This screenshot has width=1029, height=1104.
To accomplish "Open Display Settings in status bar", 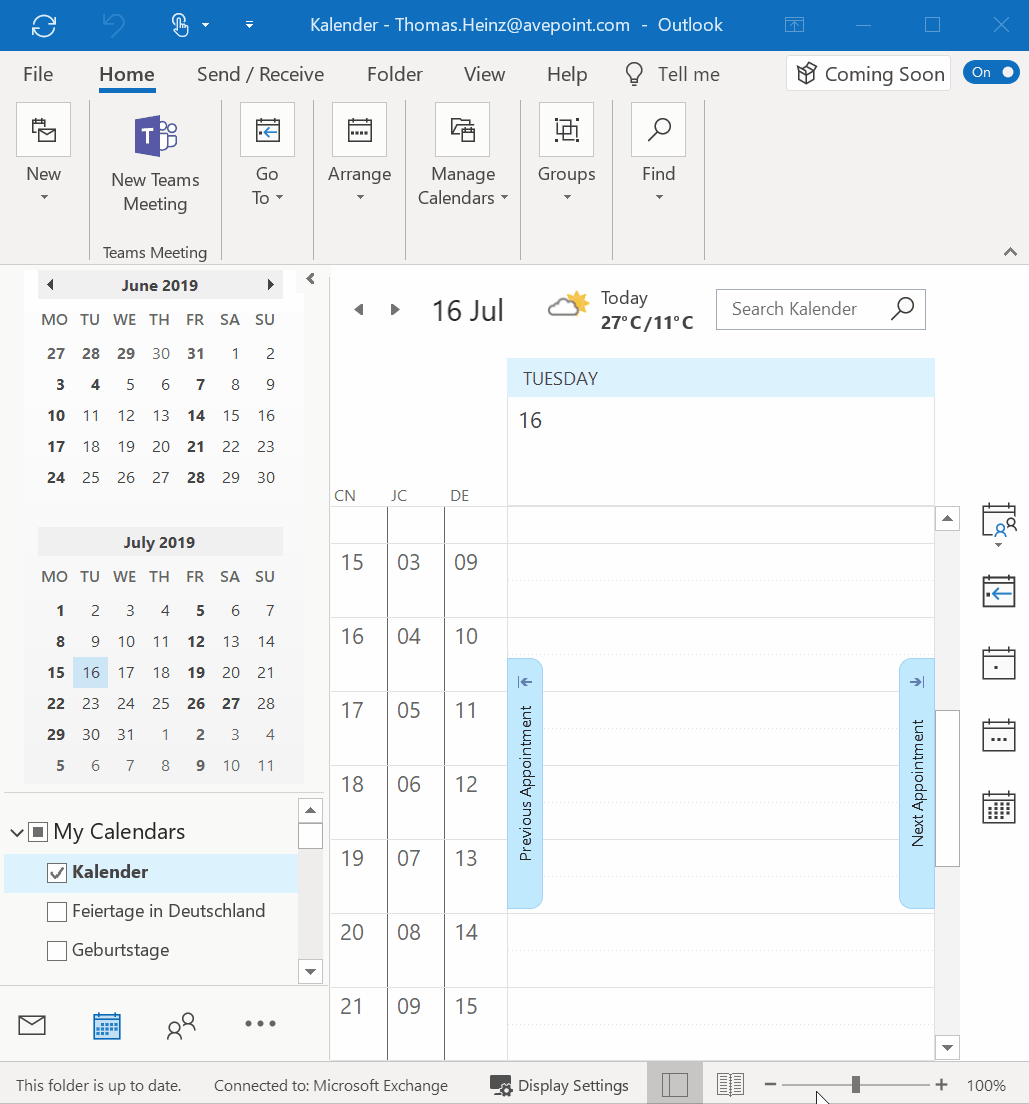I will (x=559, y=1086).
